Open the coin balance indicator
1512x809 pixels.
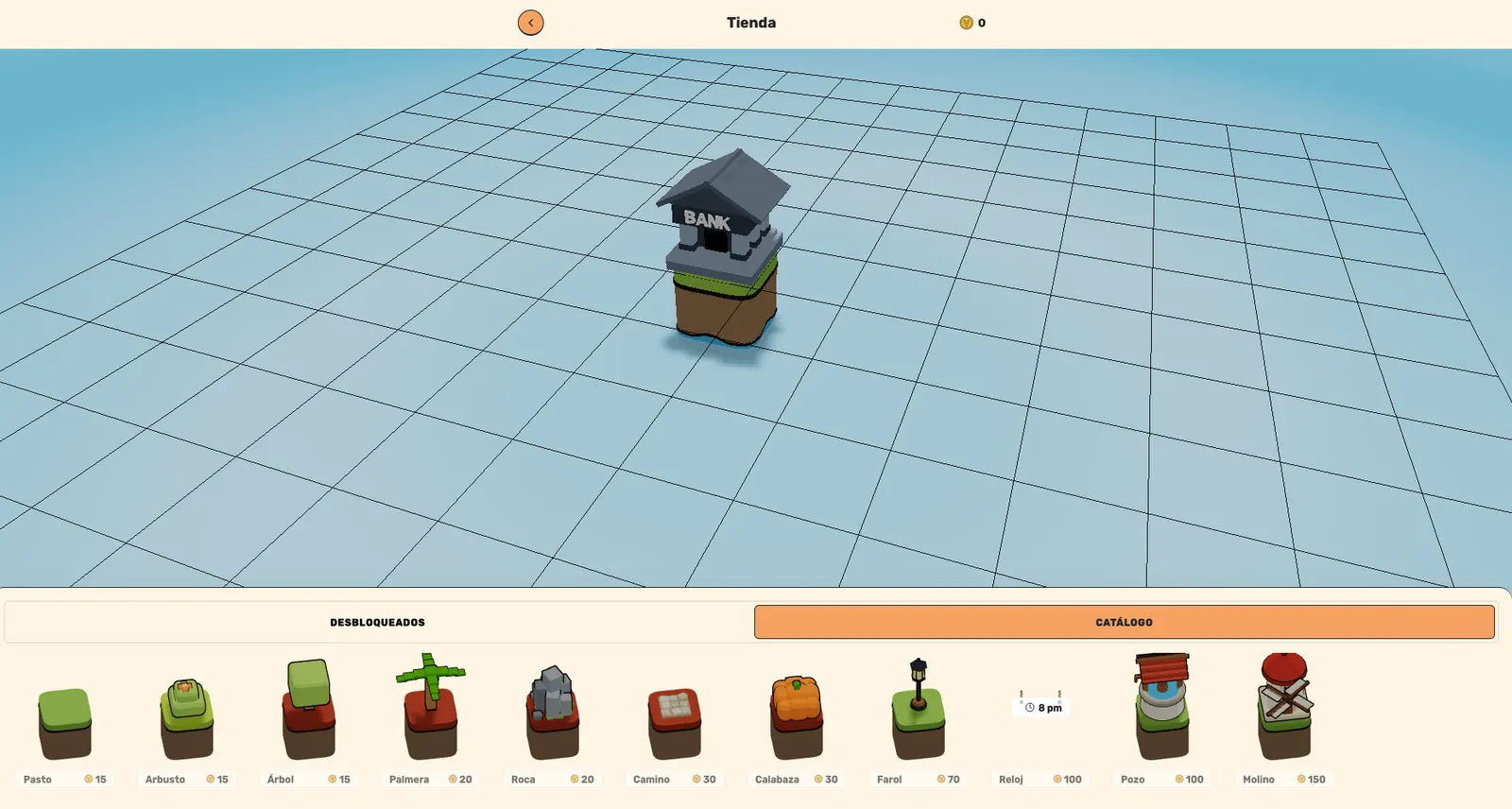coord(972,23)
